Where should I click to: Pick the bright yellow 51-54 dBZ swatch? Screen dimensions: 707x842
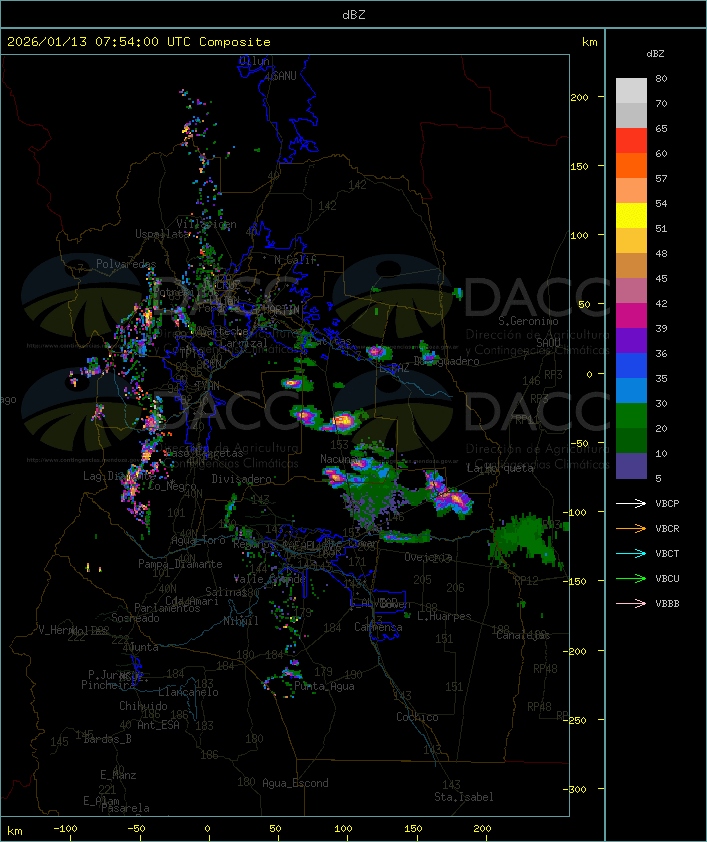point(631,215)
